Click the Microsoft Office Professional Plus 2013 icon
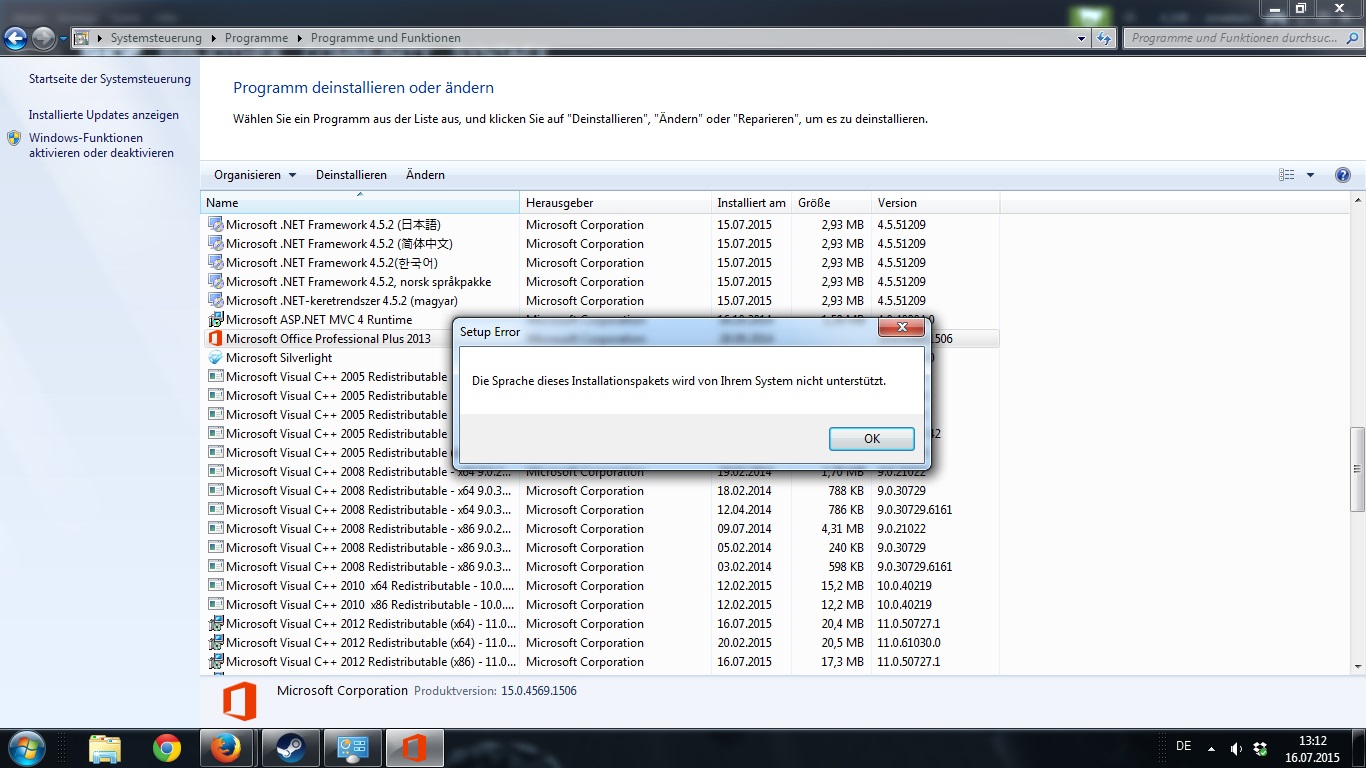The image size is (1366, 768). tap(215, 339)
